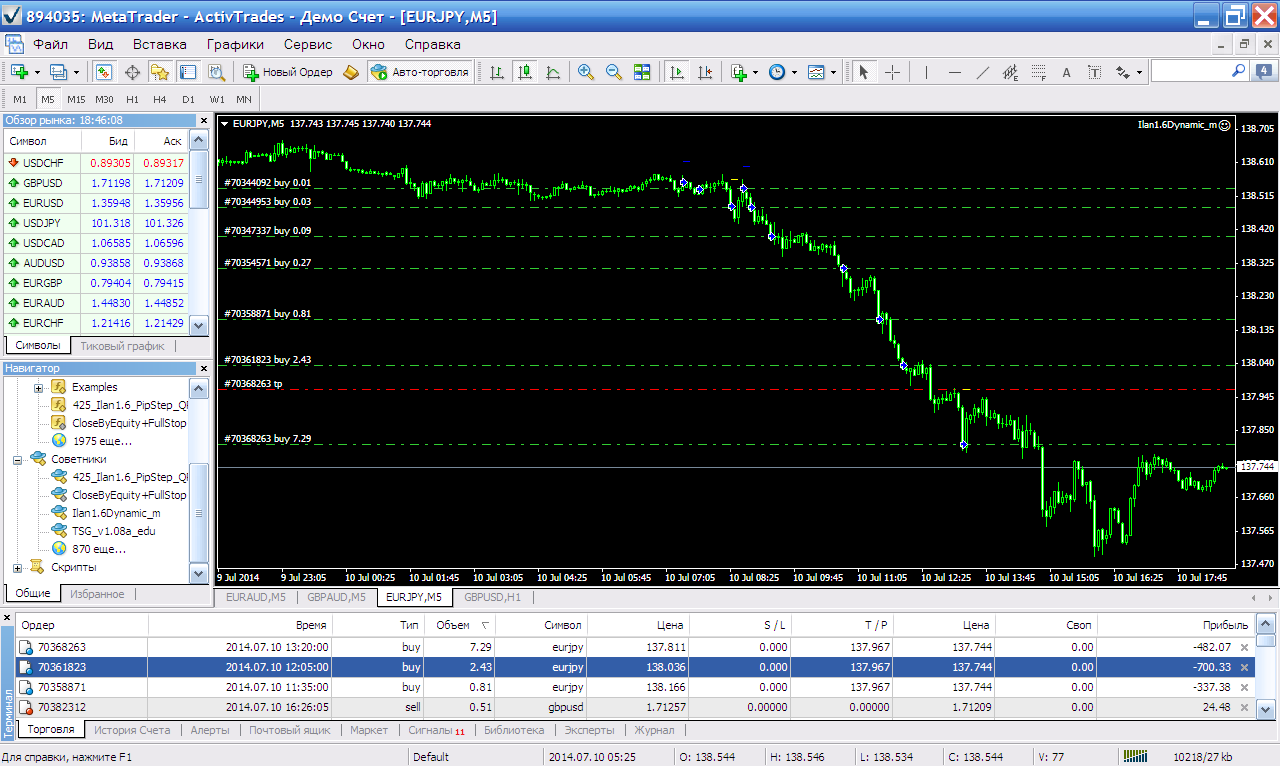Open the Profiles icon in toolbar
1280x766 pixels.
pyautogui.click(x=58, y=72)
